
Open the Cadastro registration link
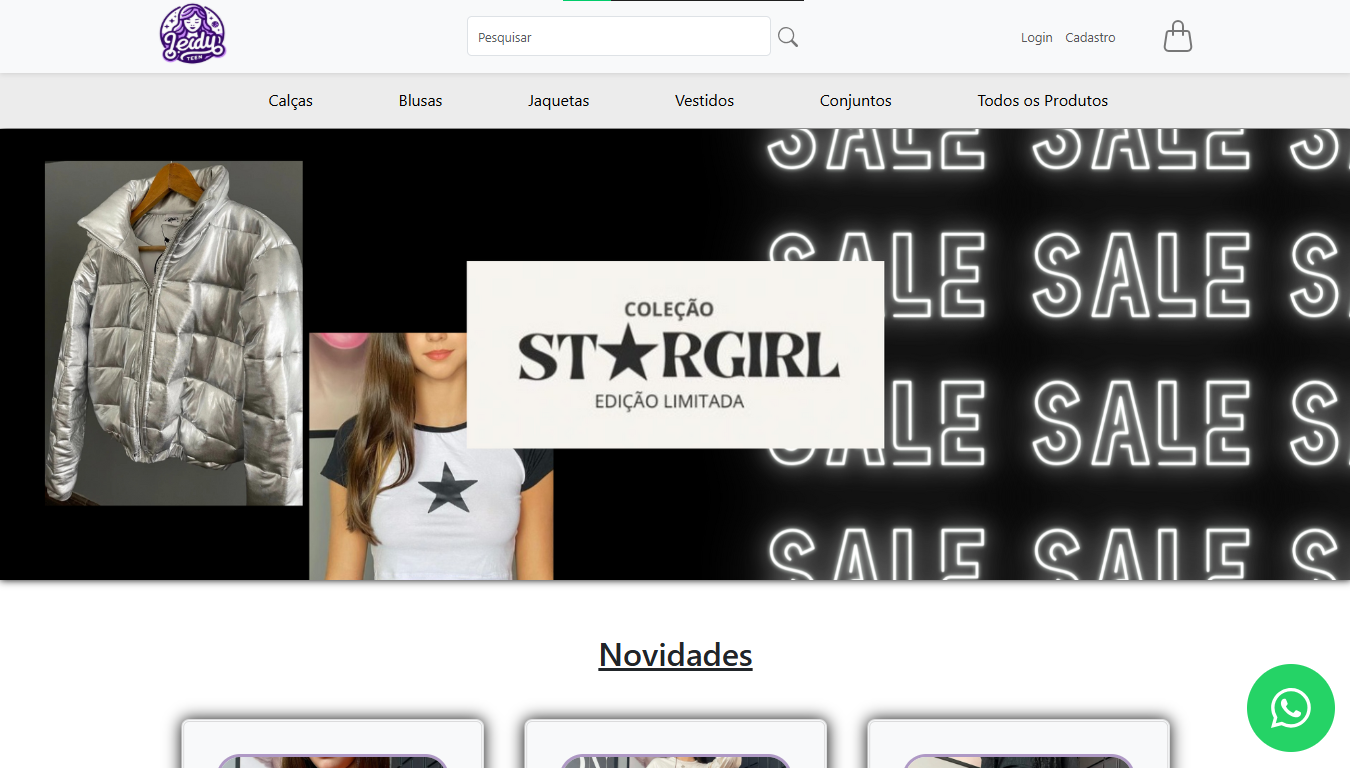pos(1089,37)
